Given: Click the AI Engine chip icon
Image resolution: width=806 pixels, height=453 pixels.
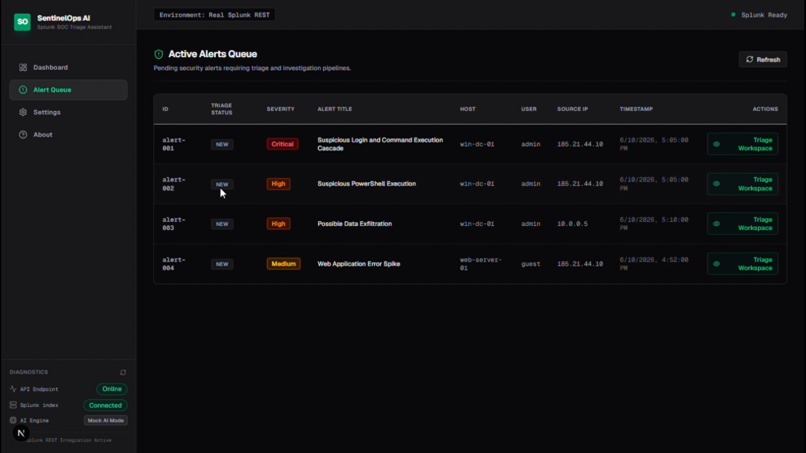Looking at the screenshot, I should 13,421.
